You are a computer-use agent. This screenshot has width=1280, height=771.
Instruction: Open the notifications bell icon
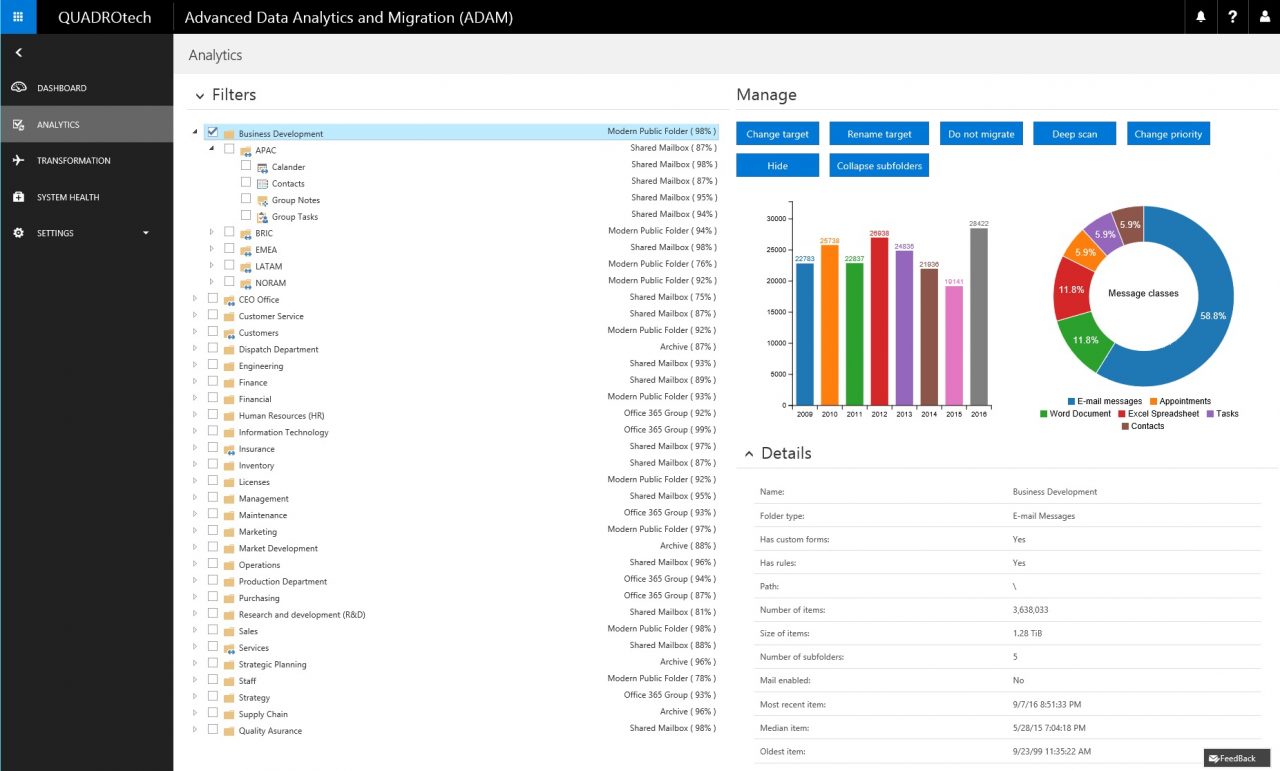(x=1201, y=17)
